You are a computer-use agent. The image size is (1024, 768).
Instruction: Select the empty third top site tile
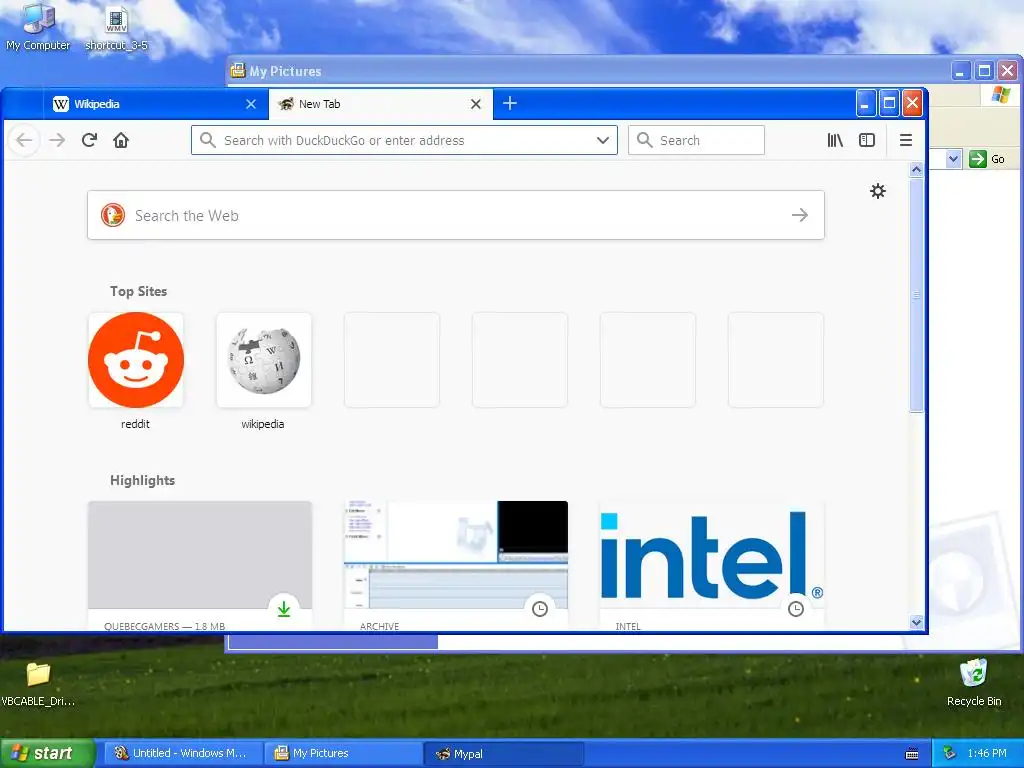392,360
